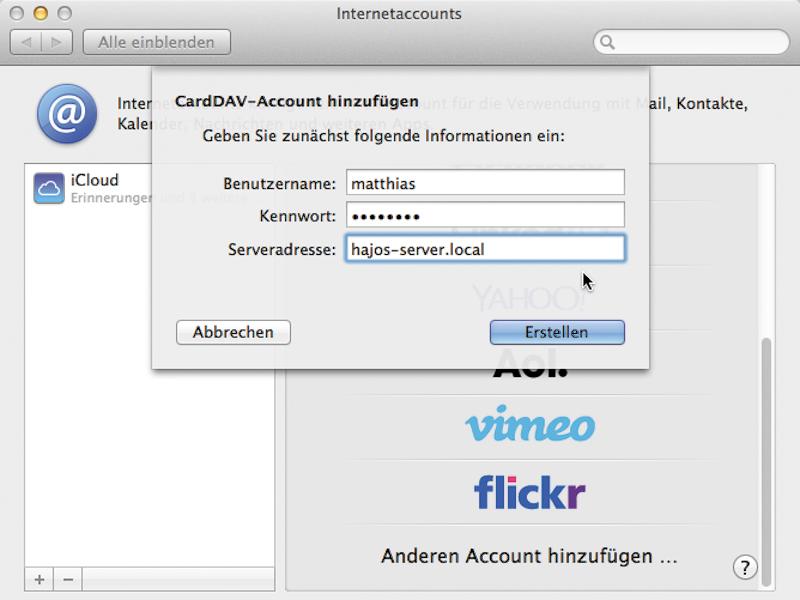Choose the Yahoo account type
The width and height of the screenshot is (800, 600).
pyautogui.click(x=529, y=298)
